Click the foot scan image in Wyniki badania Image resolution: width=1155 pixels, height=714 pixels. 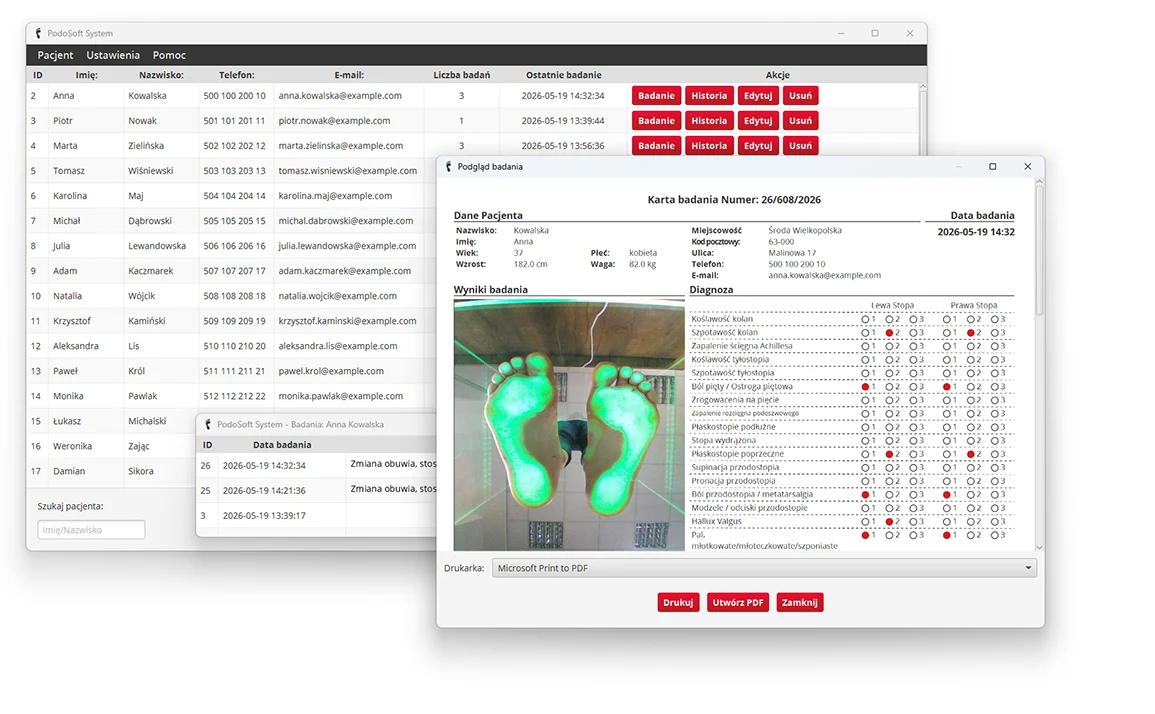point(569,425)
